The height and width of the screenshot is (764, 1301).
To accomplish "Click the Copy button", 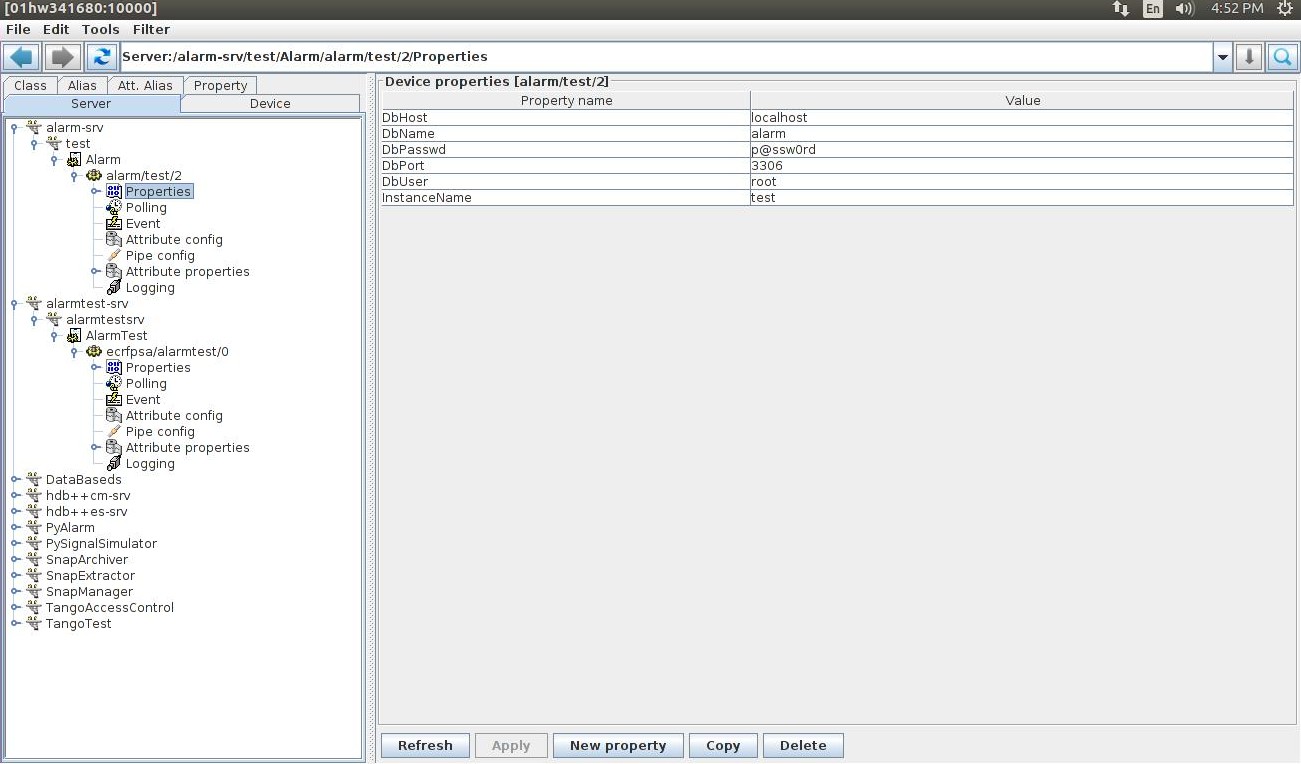I will tap(723, 746).
